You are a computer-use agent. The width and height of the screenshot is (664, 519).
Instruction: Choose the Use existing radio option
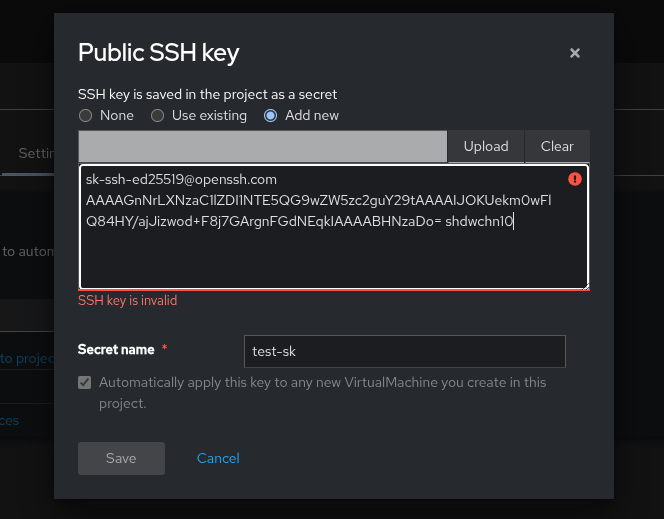click(x=157, y=116)
